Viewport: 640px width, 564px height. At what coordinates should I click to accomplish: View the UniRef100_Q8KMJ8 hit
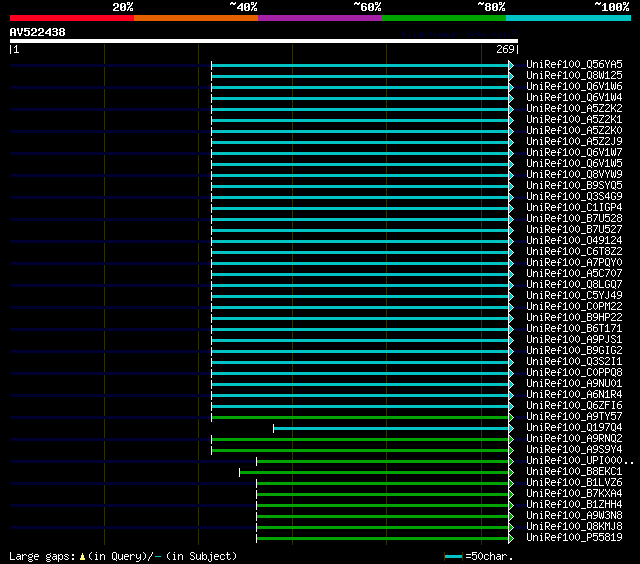pyautogui.click(x=574, y=527)
